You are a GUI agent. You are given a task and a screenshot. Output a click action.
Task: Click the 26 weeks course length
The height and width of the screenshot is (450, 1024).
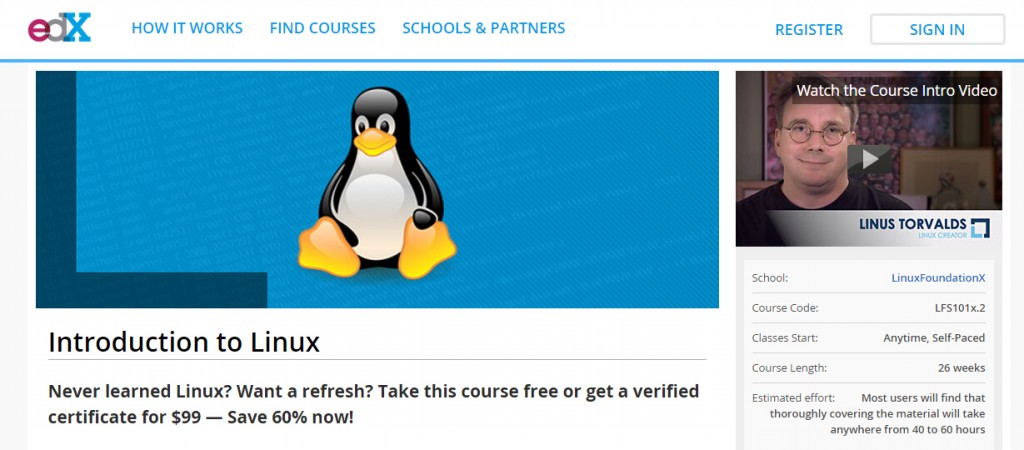coord(961,368)
